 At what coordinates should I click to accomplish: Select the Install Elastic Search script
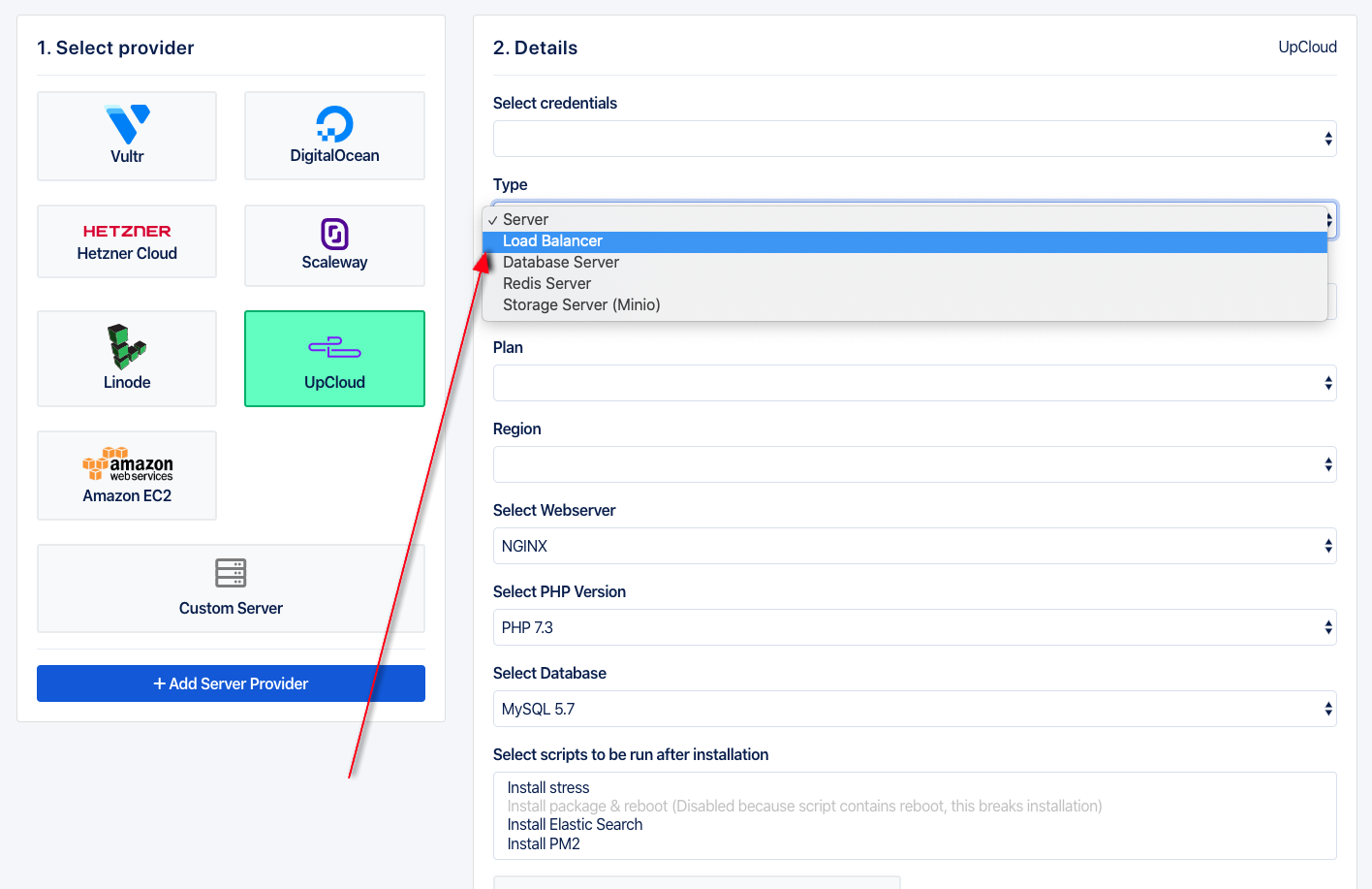pyautogui.click(x=575, y=825)
